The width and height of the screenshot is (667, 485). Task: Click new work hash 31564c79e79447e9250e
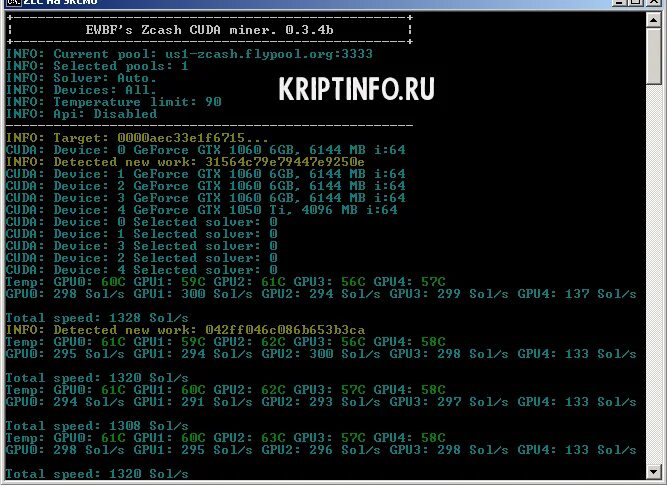tap(285, 162)
